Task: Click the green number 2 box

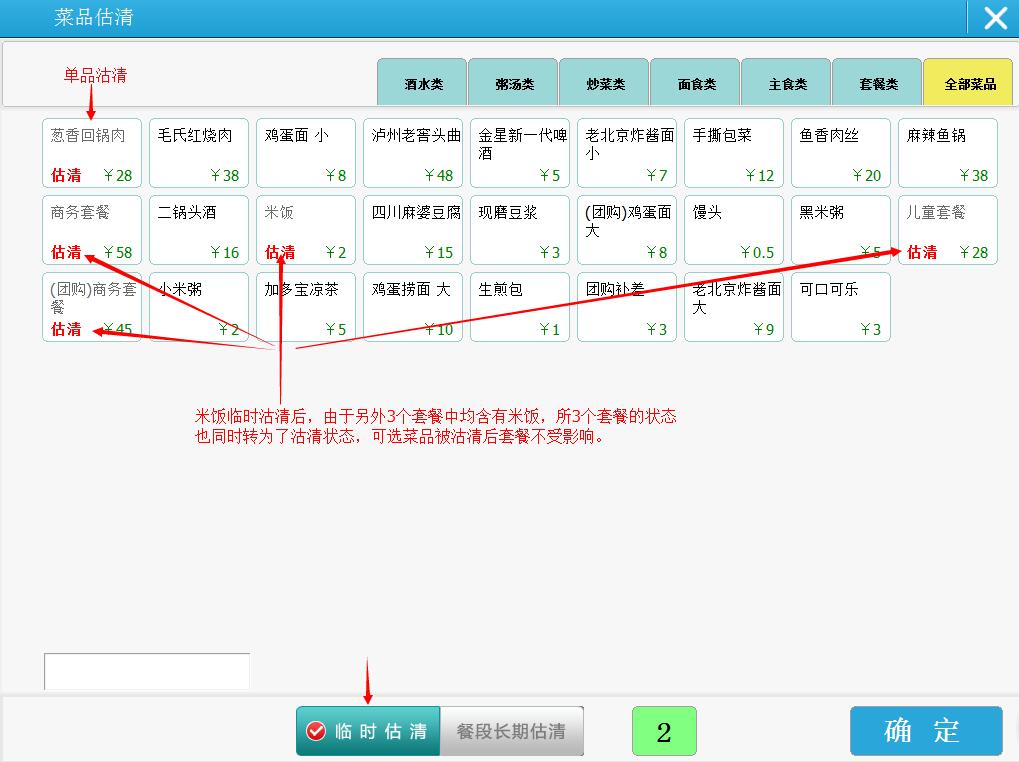Action: pos(664,731)
